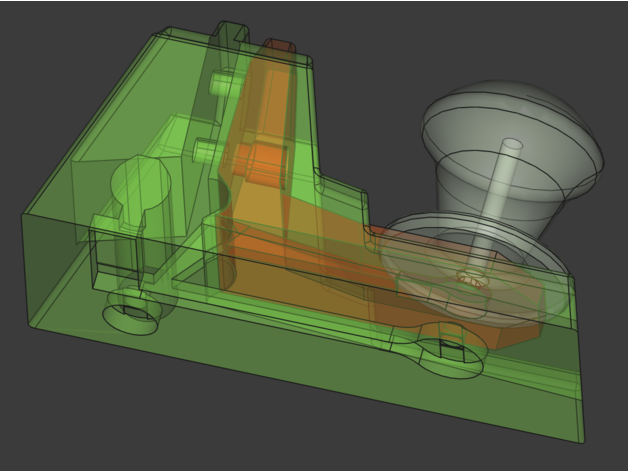Click the upper green cylindrical peg
628x472 pixels.
coord(225,83)
